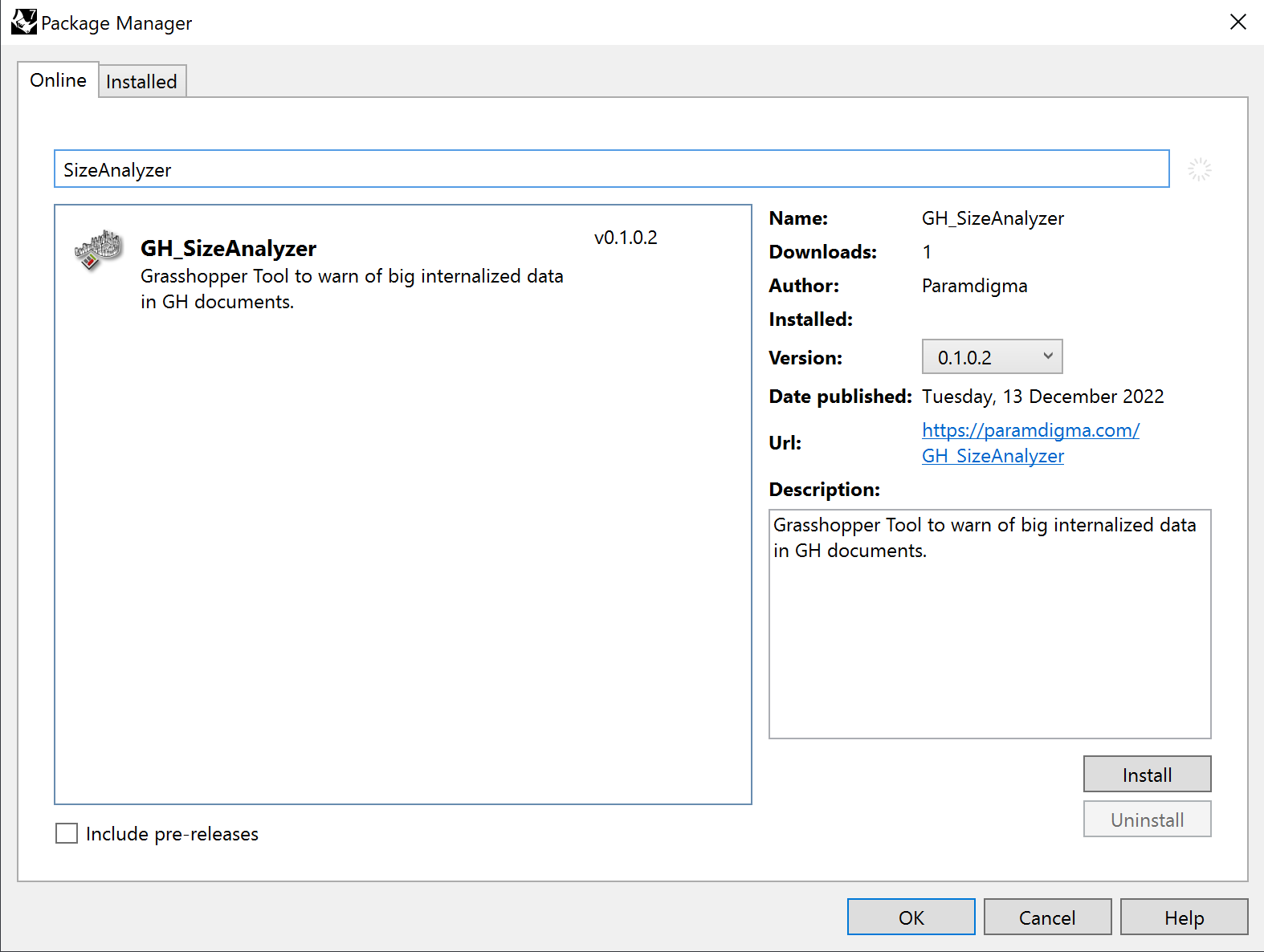The image size is (1264, 952).
Task: Click the Rhino Package Manager title icon
Action: [23, 22]
